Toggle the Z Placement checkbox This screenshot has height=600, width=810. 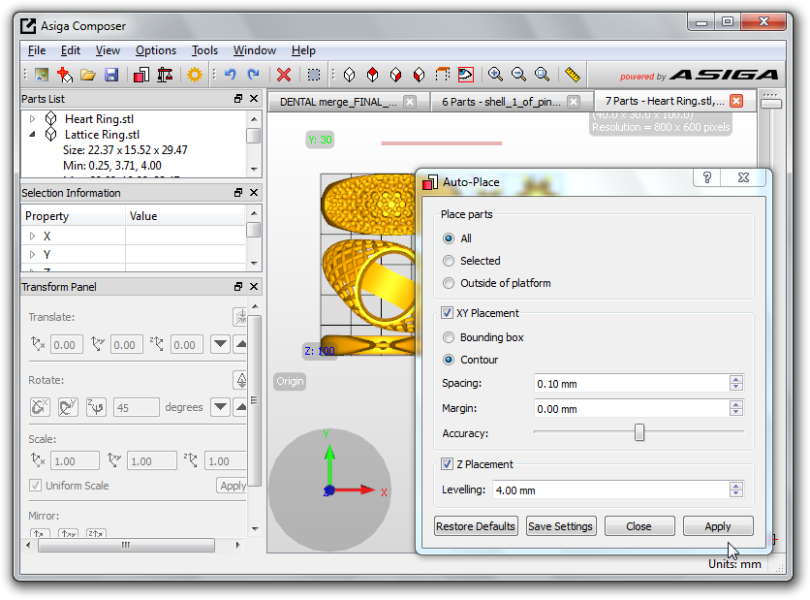(447, 464)
